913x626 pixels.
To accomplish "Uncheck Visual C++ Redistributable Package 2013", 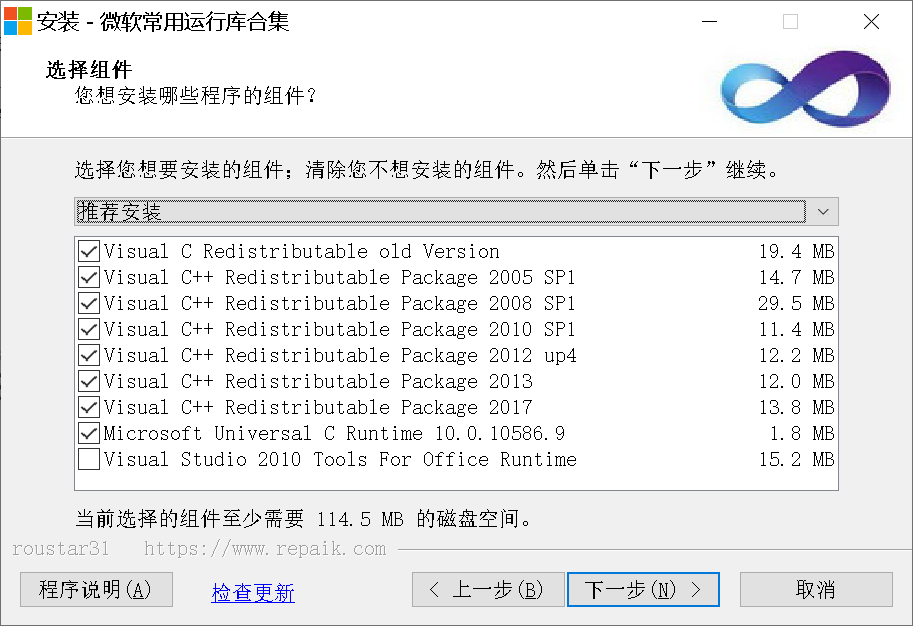I will [x=89, y=381].
